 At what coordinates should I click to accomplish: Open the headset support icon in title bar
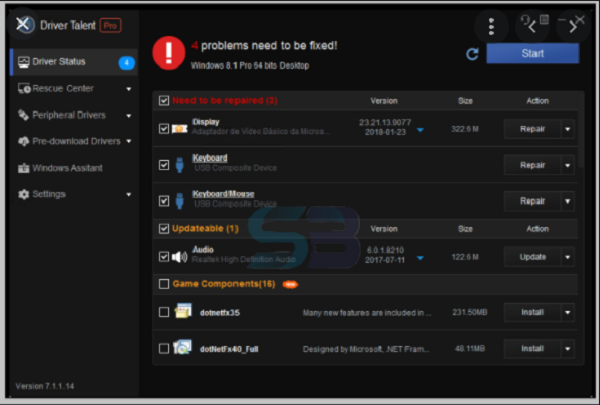pyautogui.click(x=525, y=19)
